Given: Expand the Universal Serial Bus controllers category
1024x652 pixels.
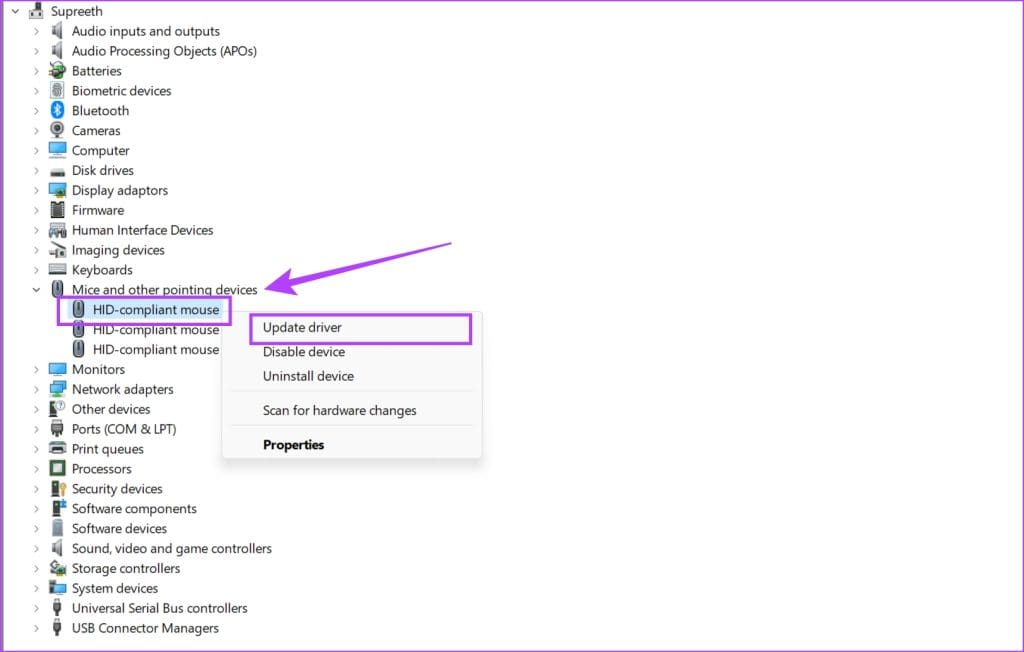Looking at the screenshot, I should pyautogui.click(x=36, y=608).
